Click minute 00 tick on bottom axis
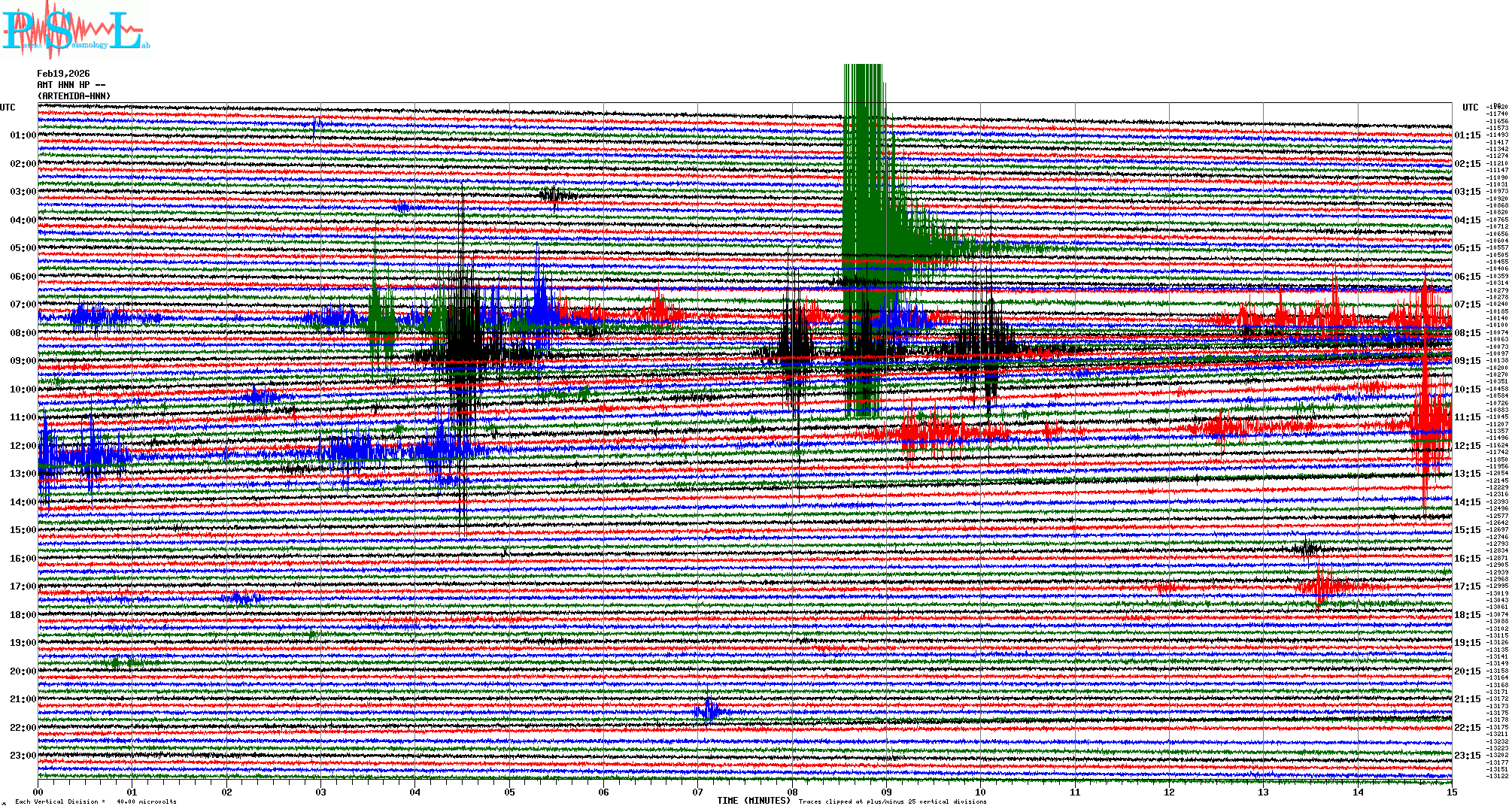The height and width of the screenshot is (812, 1512). [x=38, y=792]
